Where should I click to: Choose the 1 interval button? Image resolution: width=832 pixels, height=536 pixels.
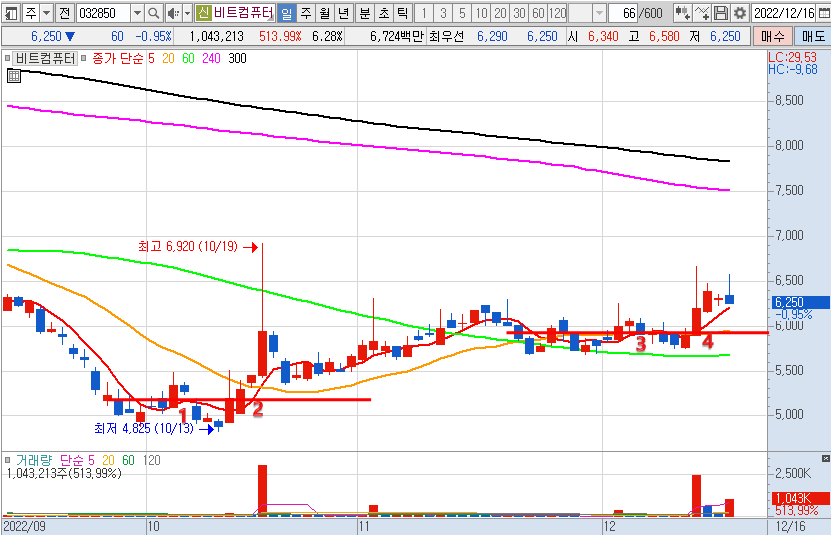pyautogui.click(x=424, y=13)
